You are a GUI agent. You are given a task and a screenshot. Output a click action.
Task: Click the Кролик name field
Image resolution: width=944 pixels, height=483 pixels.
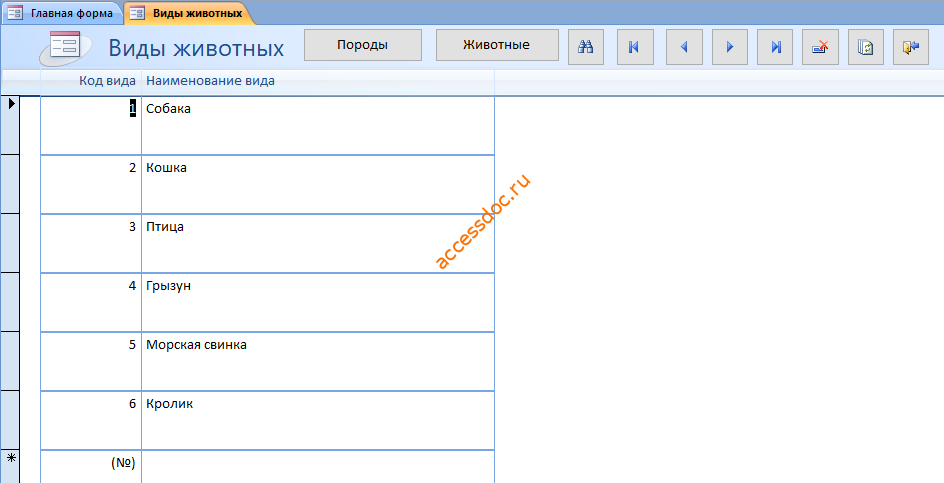(318, 420)
